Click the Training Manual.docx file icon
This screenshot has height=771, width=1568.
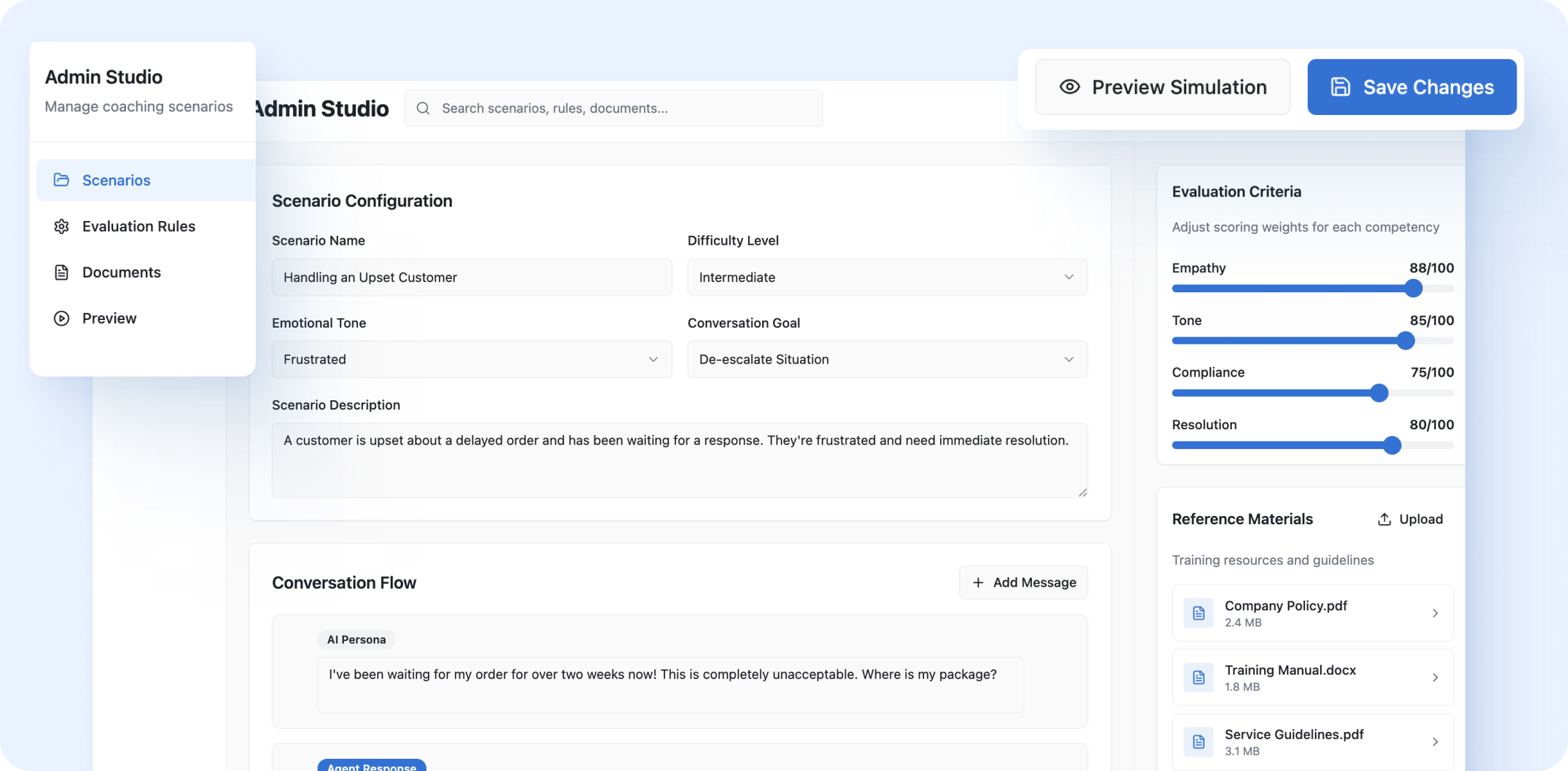tap(1198, 677)
